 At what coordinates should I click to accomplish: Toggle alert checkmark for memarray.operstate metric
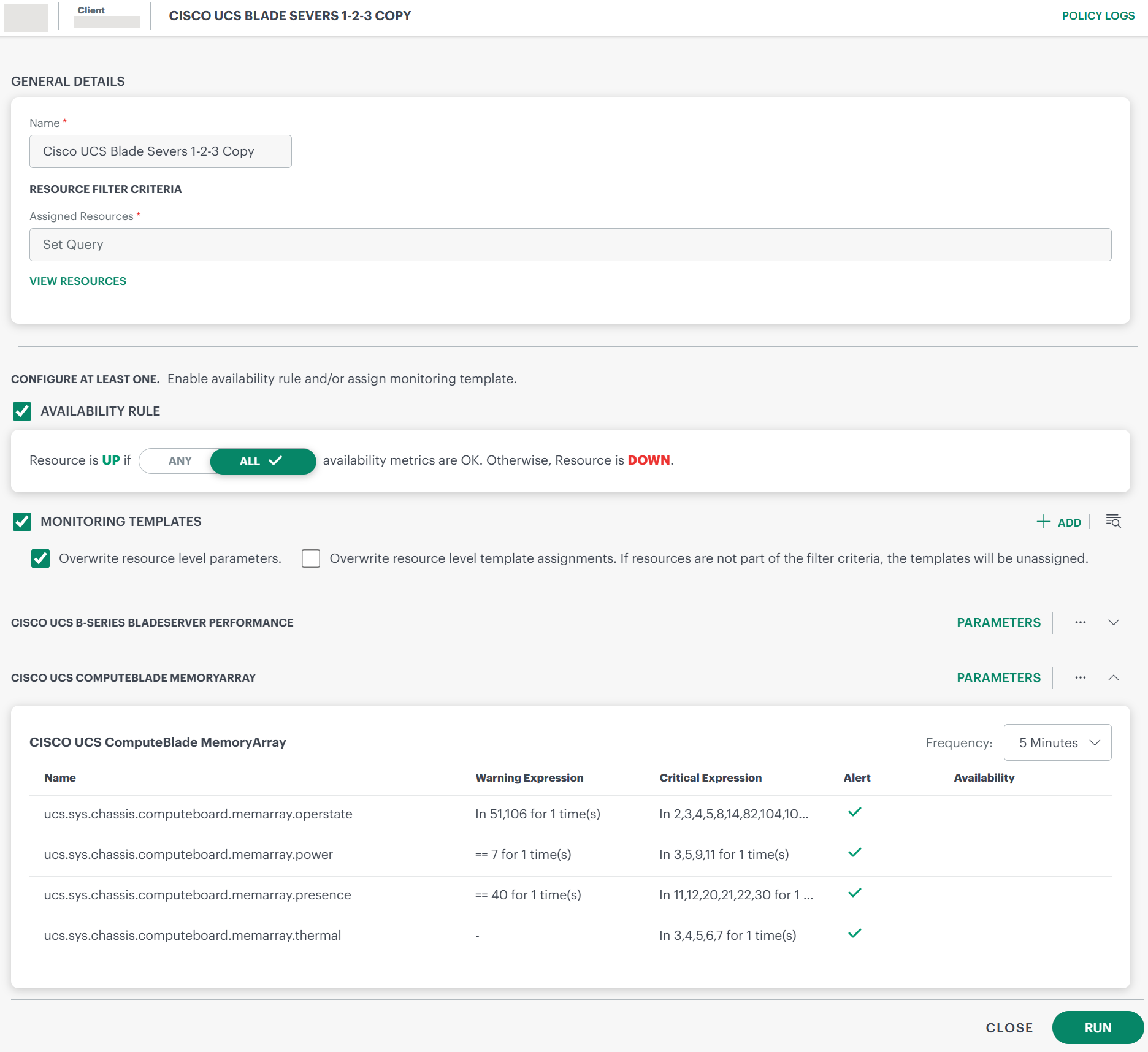(x=854, y=812)
